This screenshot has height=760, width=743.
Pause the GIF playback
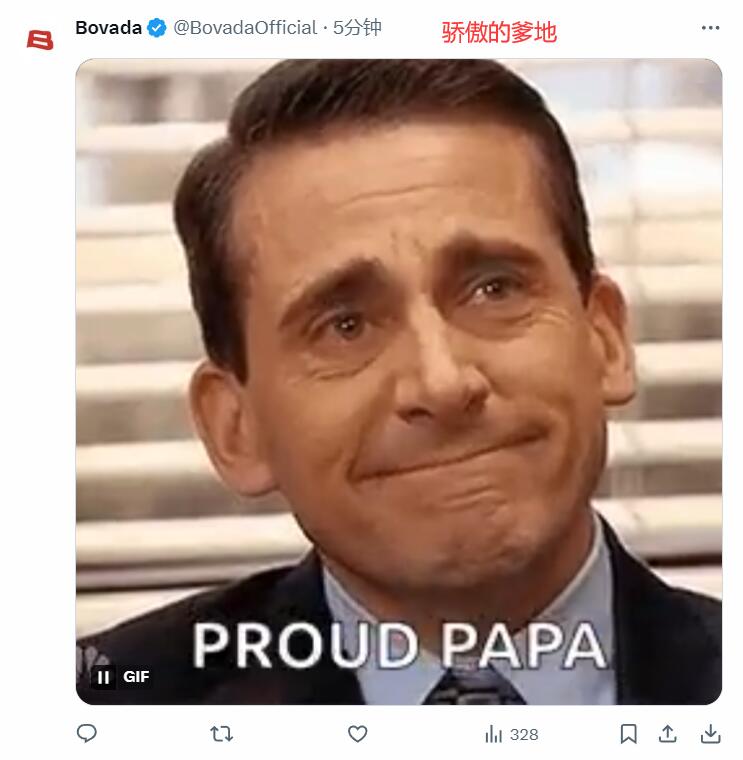point(104,677)
